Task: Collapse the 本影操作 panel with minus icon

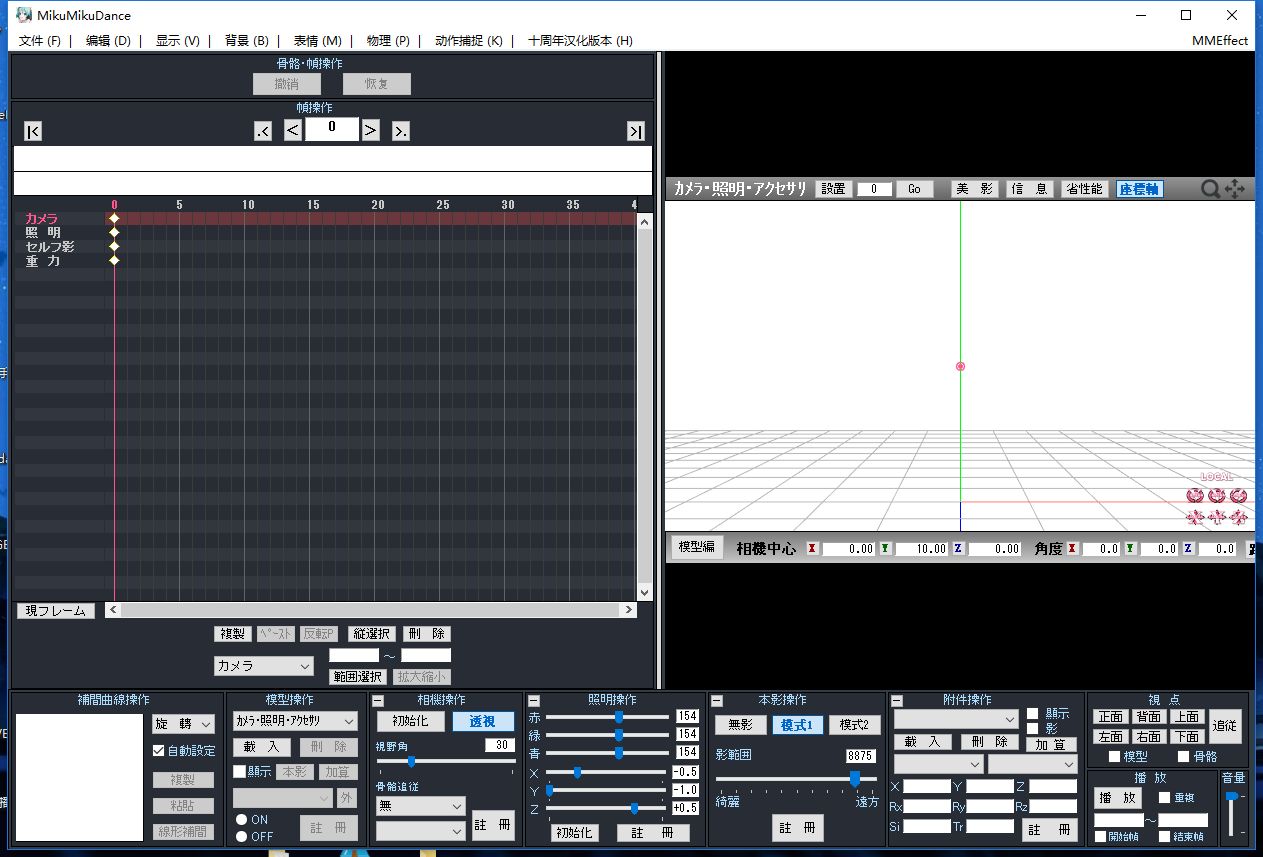Action: (718, 701)
